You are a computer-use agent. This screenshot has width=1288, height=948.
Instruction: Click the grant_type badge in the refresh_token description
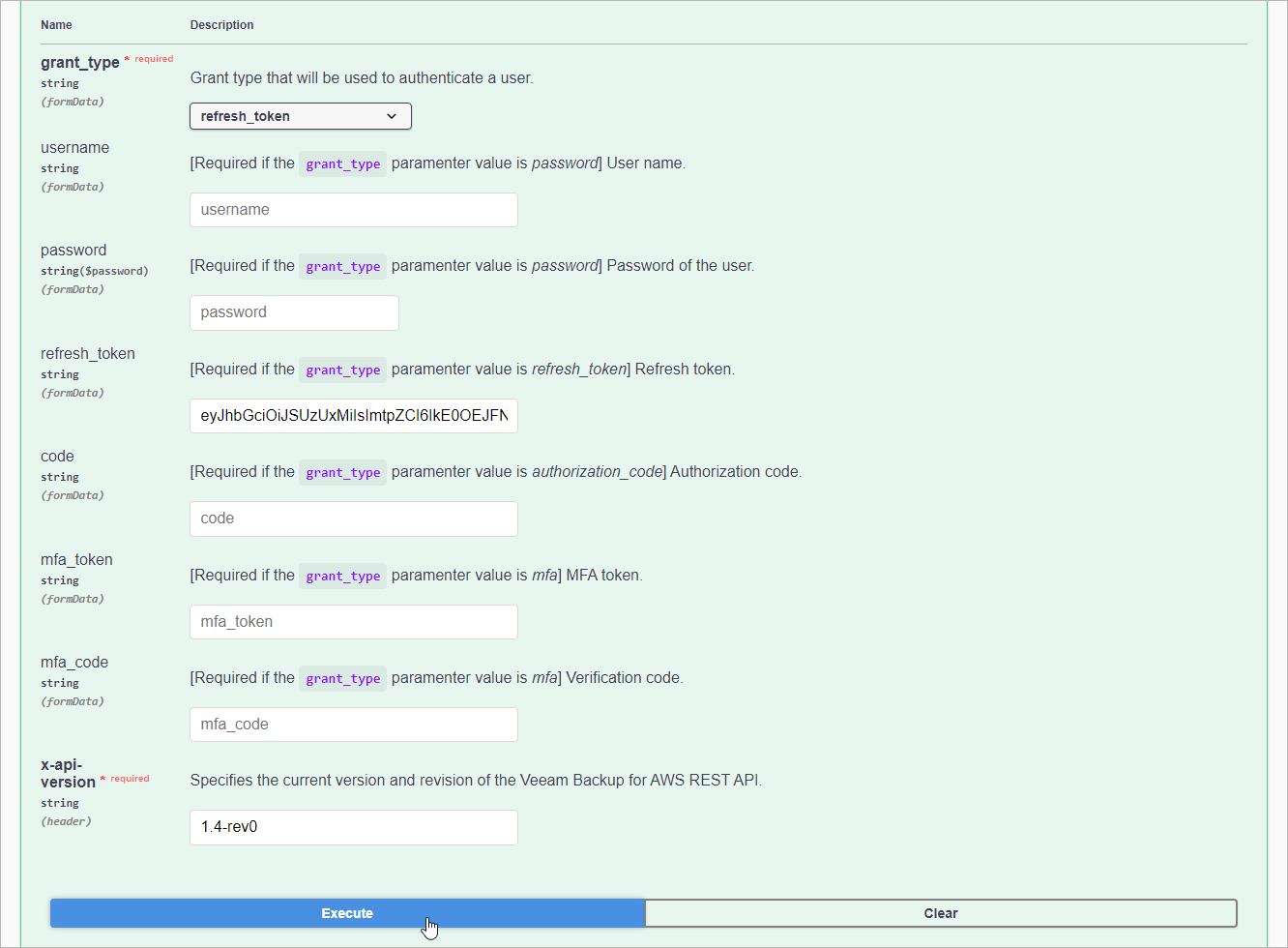coord(342,370)
